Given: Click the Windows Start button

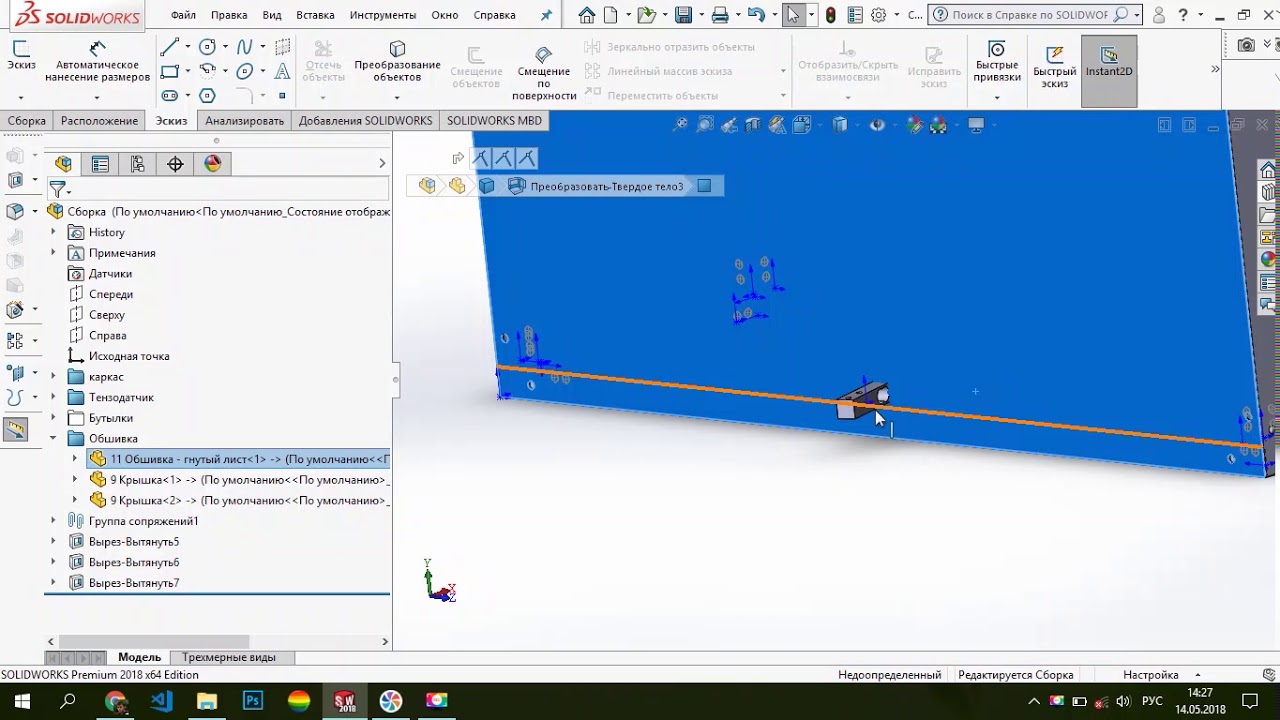Looking at the screenshot, I should (x=22, y=701).
